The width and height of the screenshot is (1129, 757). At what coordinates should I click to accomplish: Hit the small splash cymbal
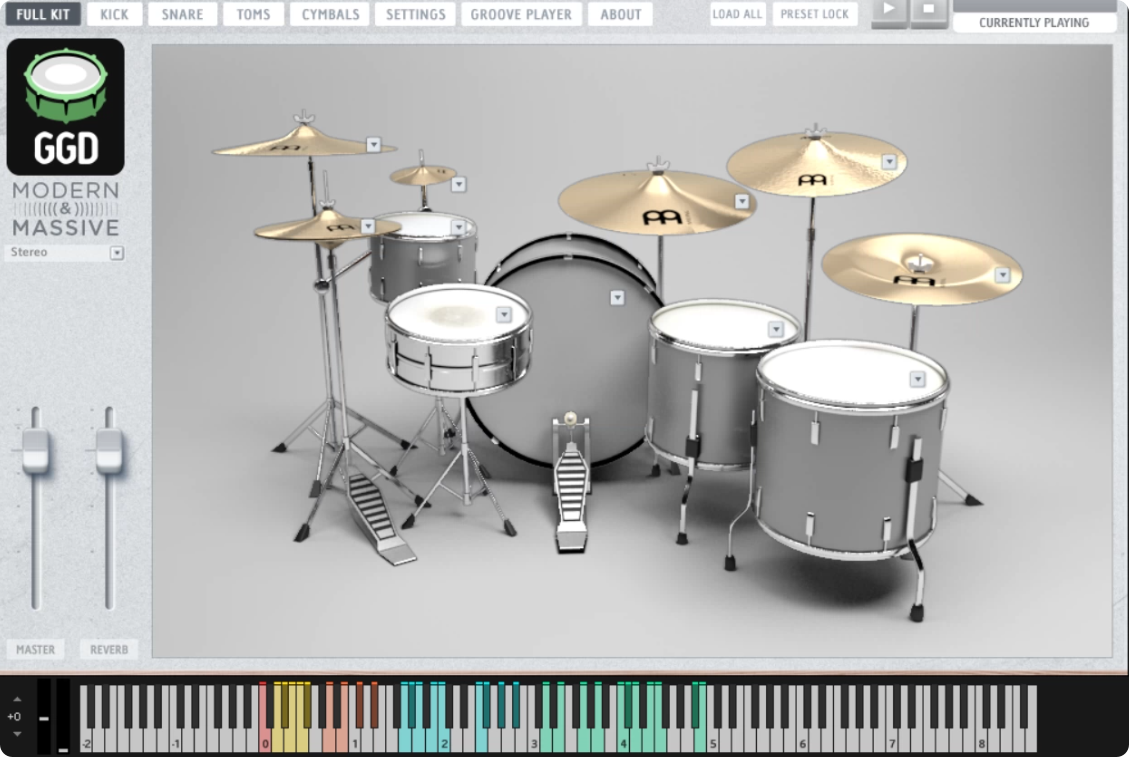click(x=421, y=175)
